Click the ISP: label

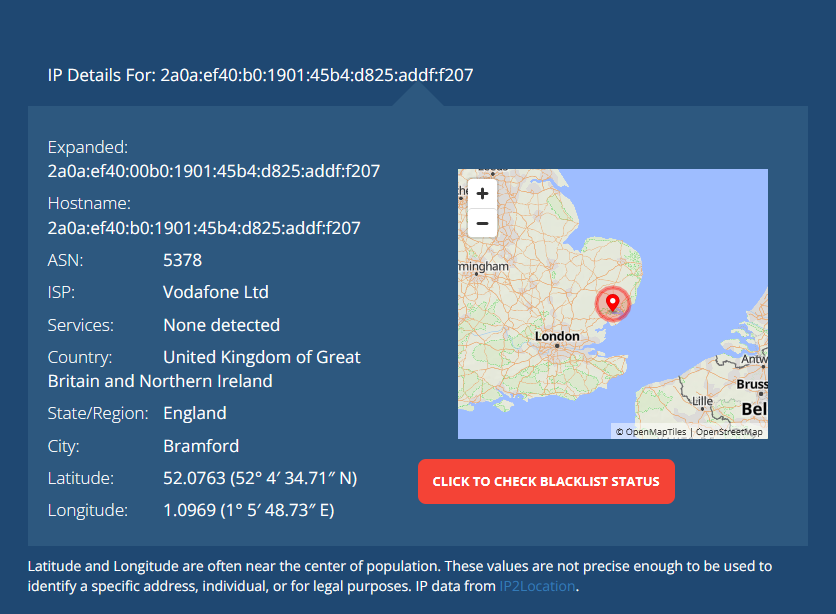(61, 292)
